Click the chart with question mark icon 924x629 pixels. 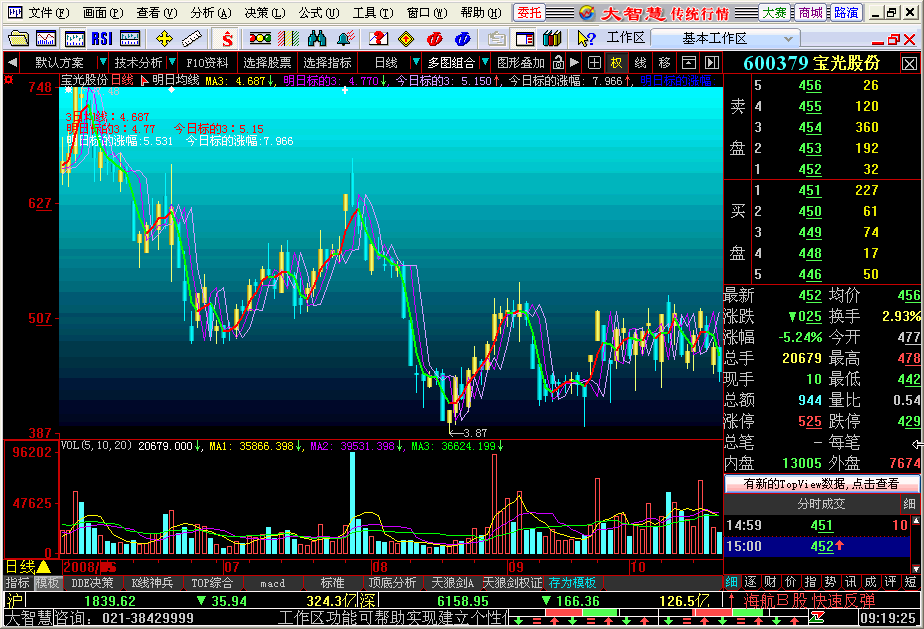coord(378,39)
